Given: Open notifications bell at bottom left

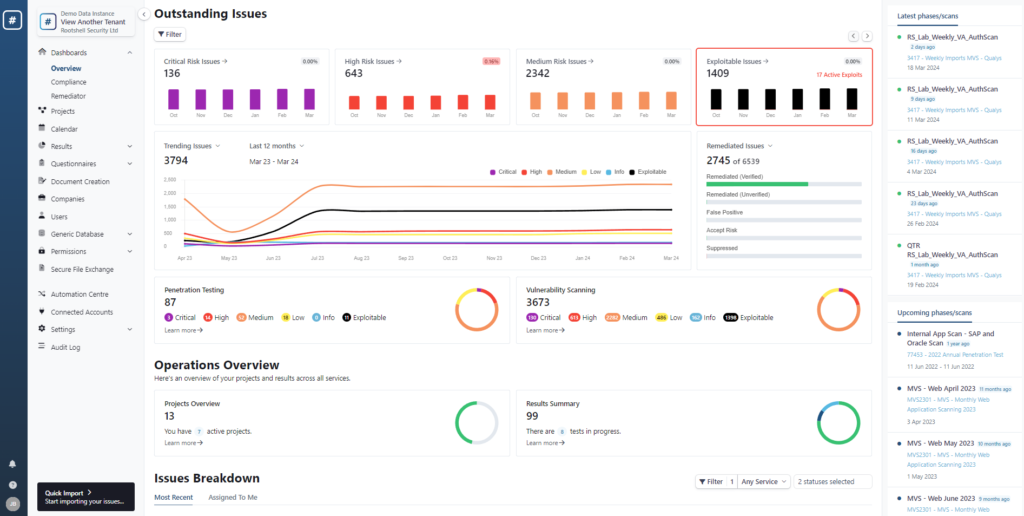Looking at the screenshot, I should (x=13, y=464).
